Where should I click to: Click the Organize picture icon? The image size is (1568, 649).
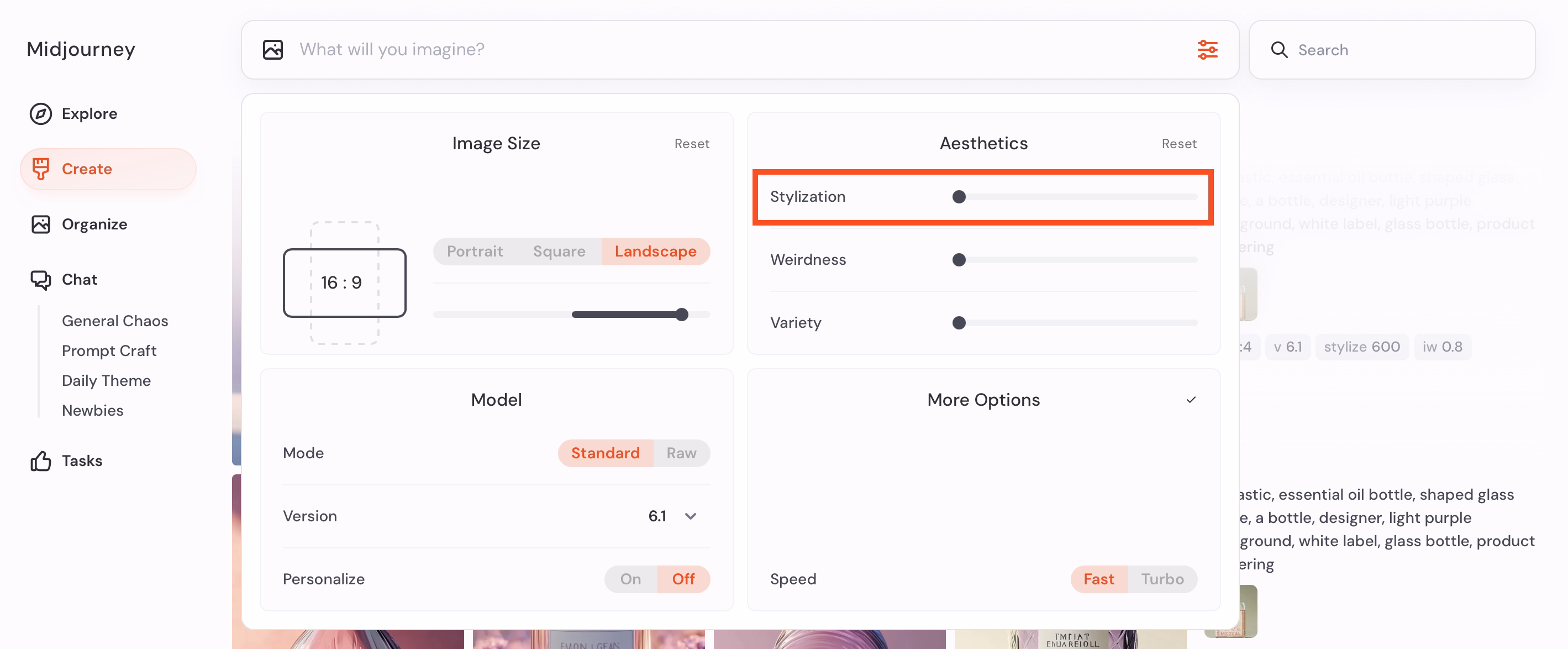point(41,224)
